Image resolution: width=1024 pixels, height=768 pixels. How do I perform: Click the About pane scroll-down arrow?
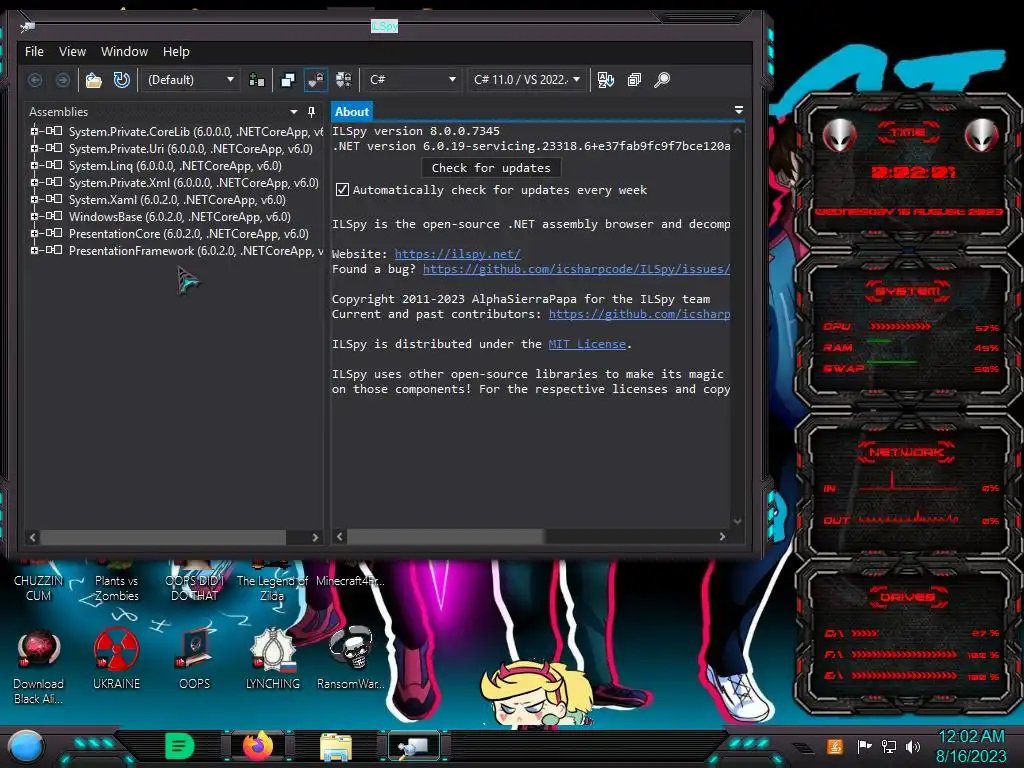(737, 521)
